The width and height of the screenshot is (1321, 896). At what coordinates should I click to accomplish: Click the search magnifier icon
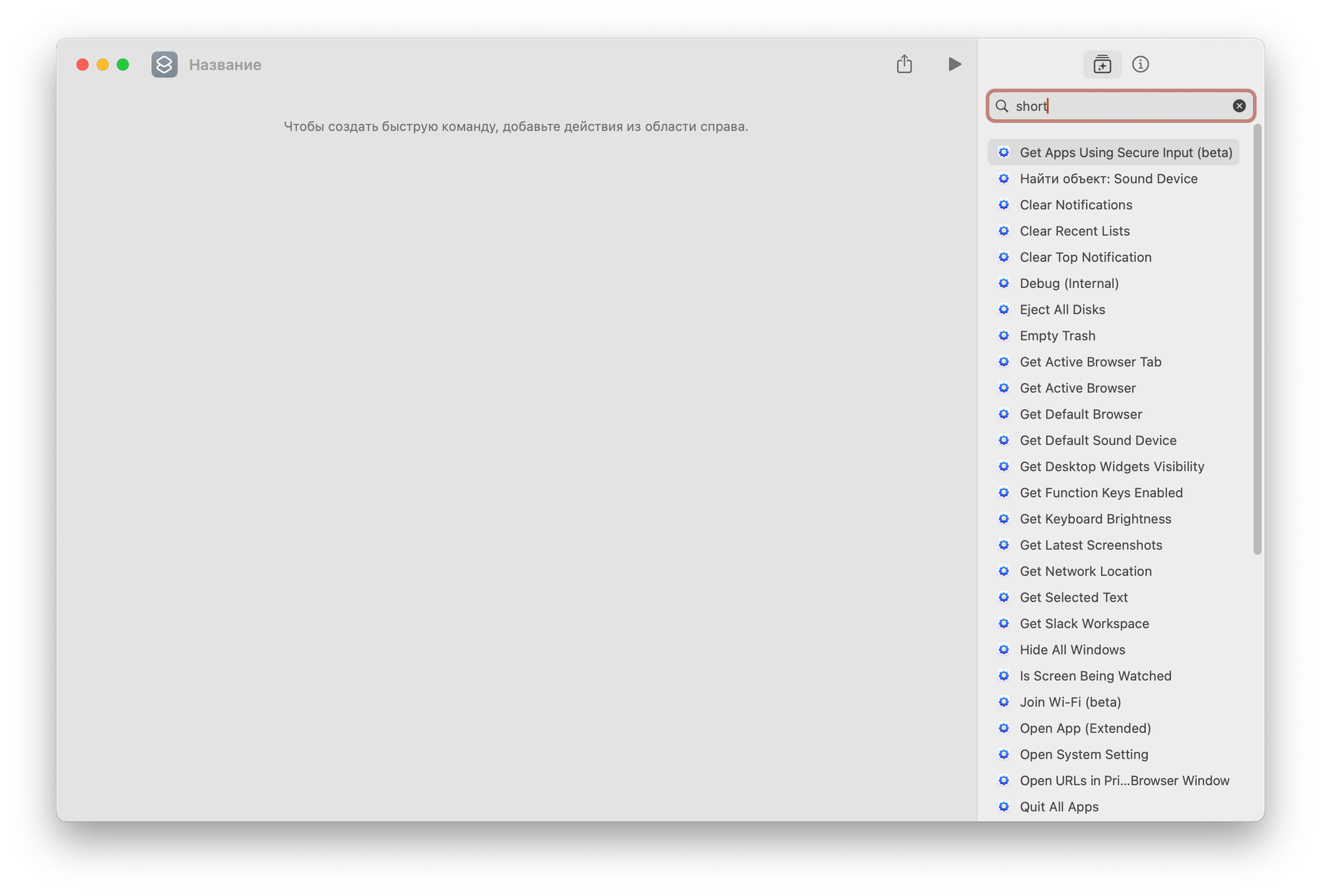click(x=1002, y=106)
